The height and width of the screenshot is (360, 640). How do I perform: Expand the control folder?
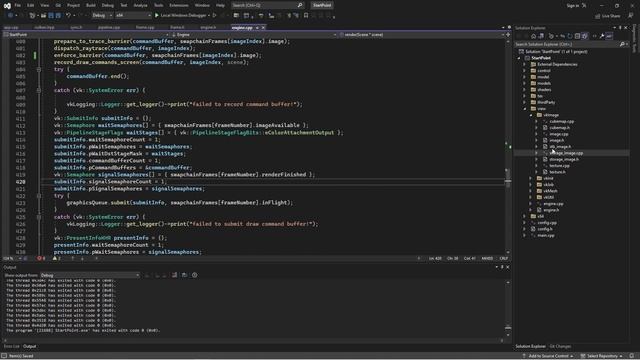[x=524, y=71]
